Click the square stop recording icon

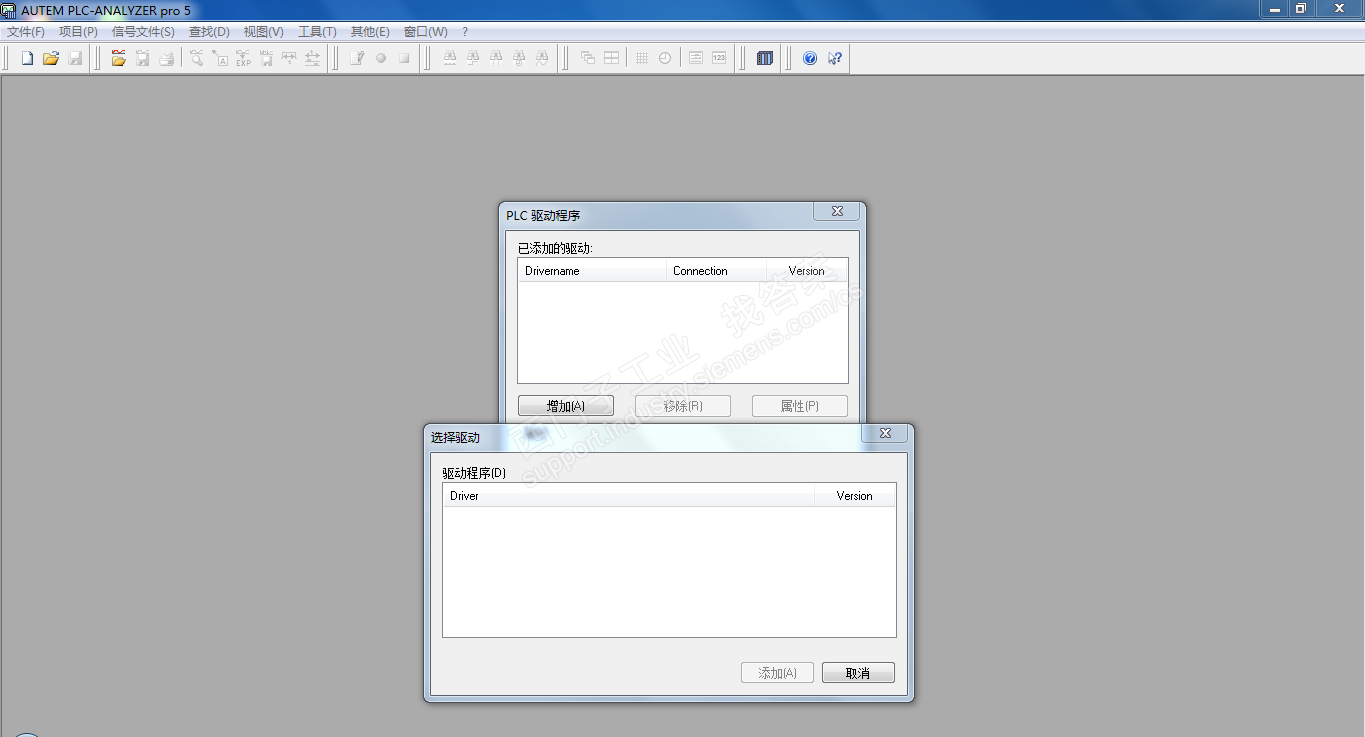click(x=404, y=58)
